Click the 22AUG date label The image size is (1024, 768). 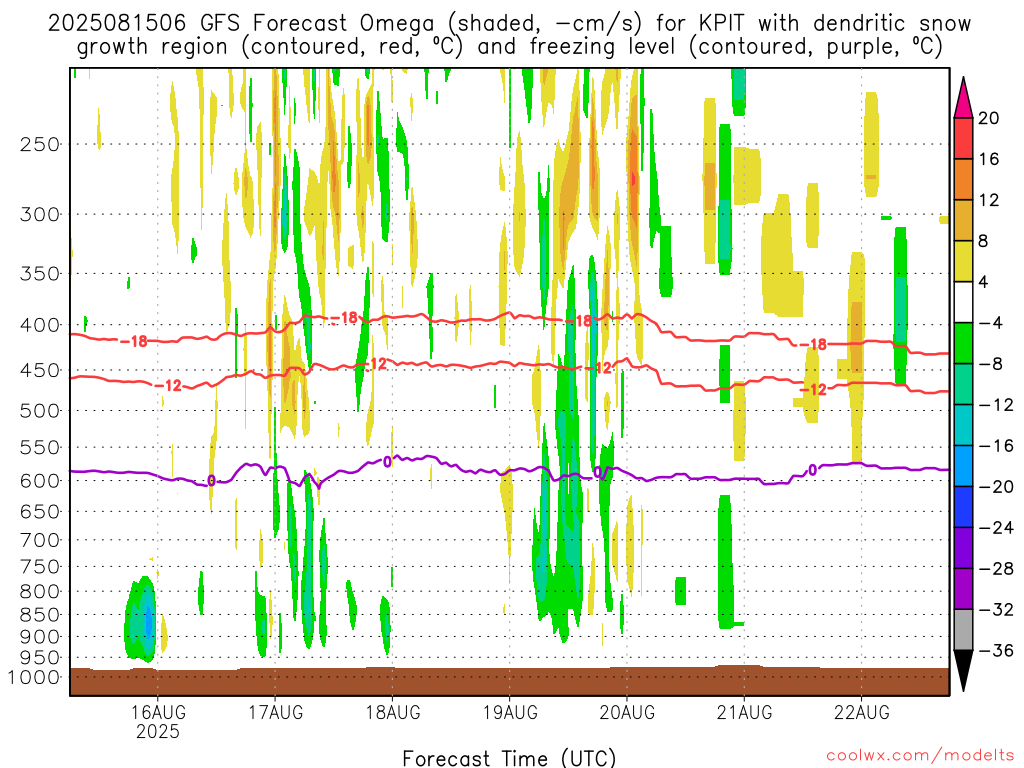tap(861, 712)
